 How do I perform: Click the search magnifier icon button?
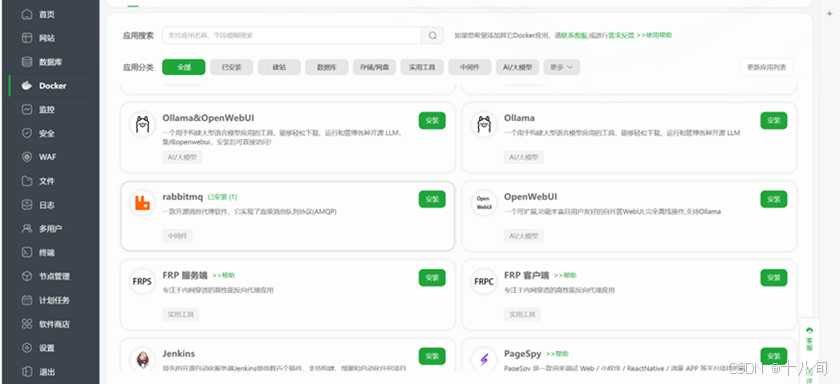[x=432, y=35]
